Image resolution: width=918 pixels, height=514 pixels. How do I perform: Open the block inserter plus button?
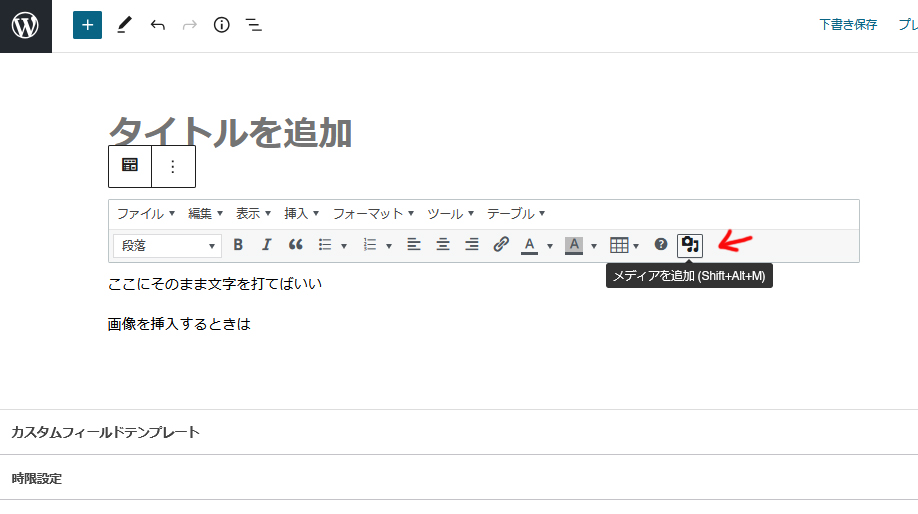pyautogui.click(x=88, y=25)
